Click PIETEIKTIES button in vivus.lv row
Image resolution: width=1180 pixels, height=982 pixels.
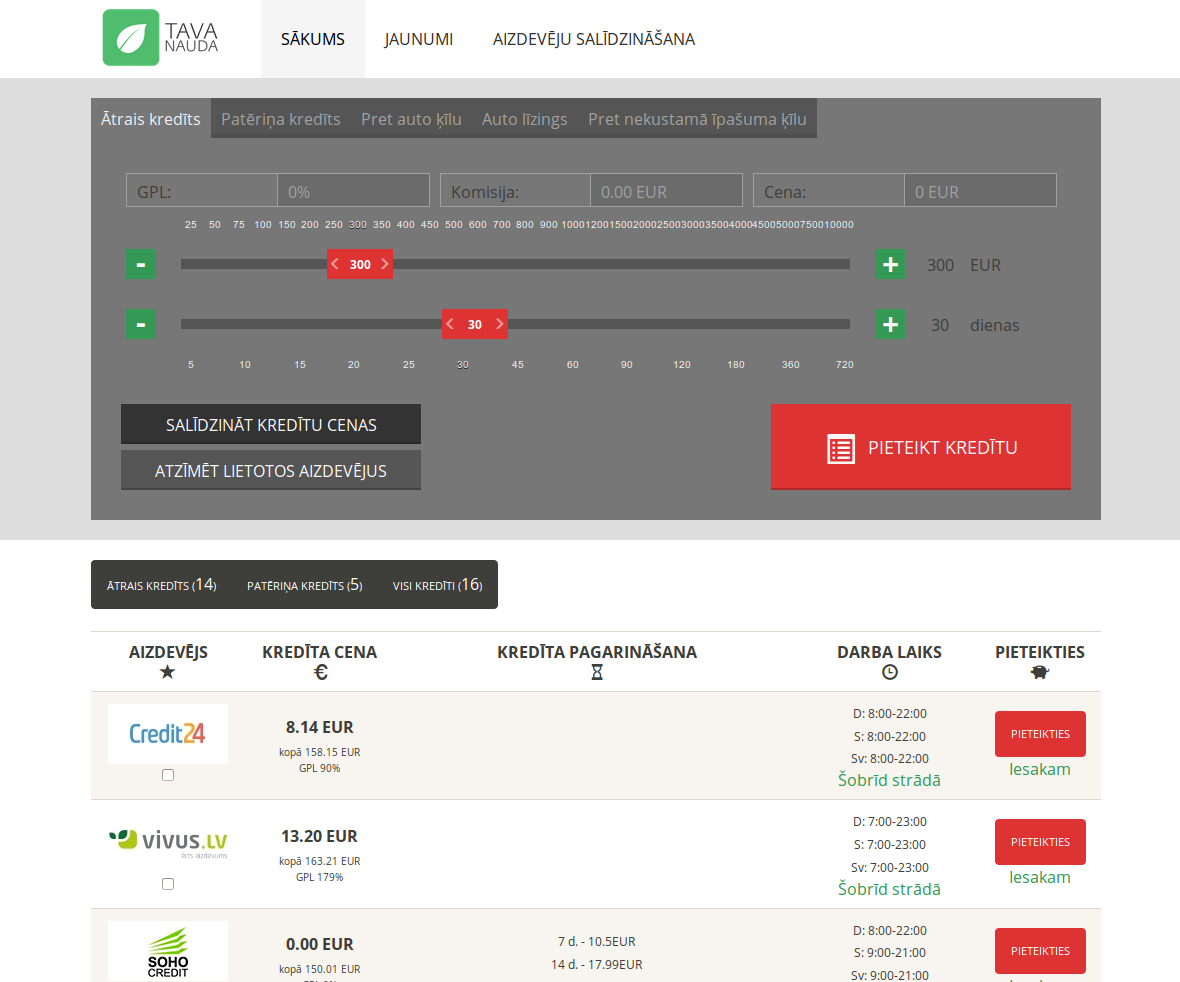tap(1040, 841)
